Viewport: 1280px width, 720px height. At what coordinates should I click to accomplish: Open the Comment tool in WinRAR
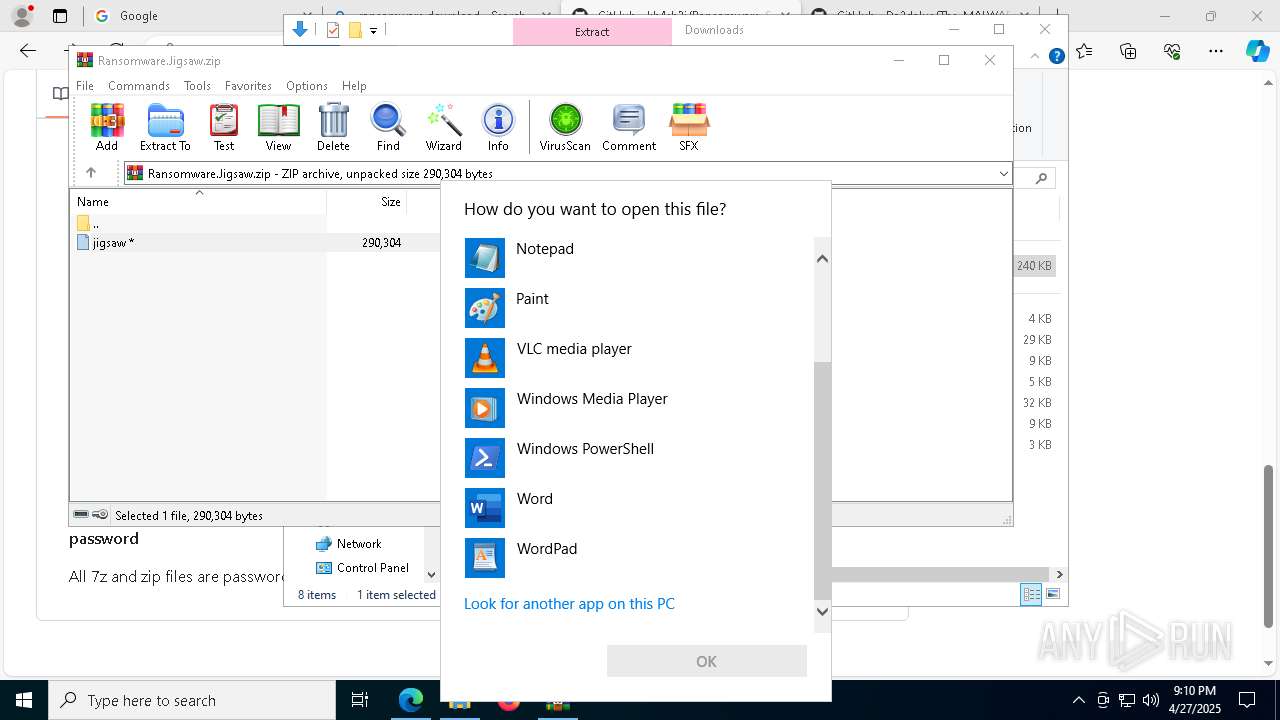click(629, 127)
